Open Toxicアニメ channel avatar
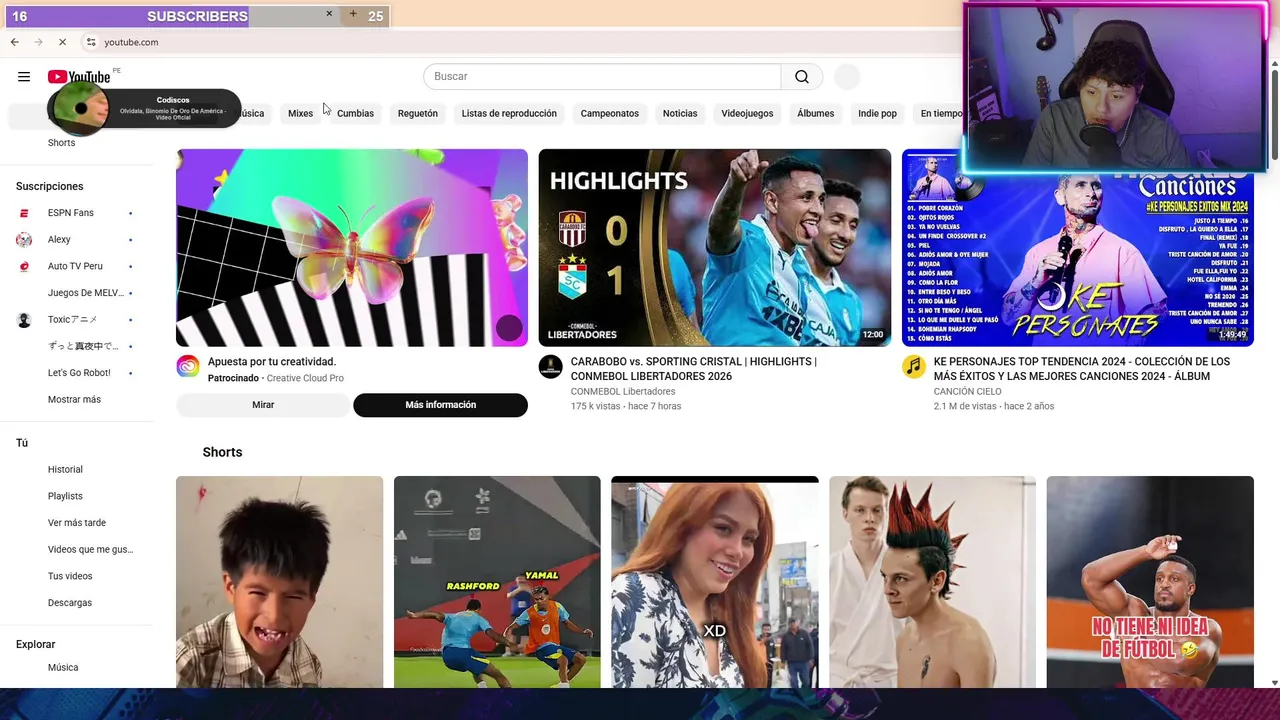Viewport: 1280px width, 720px height. (24, 320)
